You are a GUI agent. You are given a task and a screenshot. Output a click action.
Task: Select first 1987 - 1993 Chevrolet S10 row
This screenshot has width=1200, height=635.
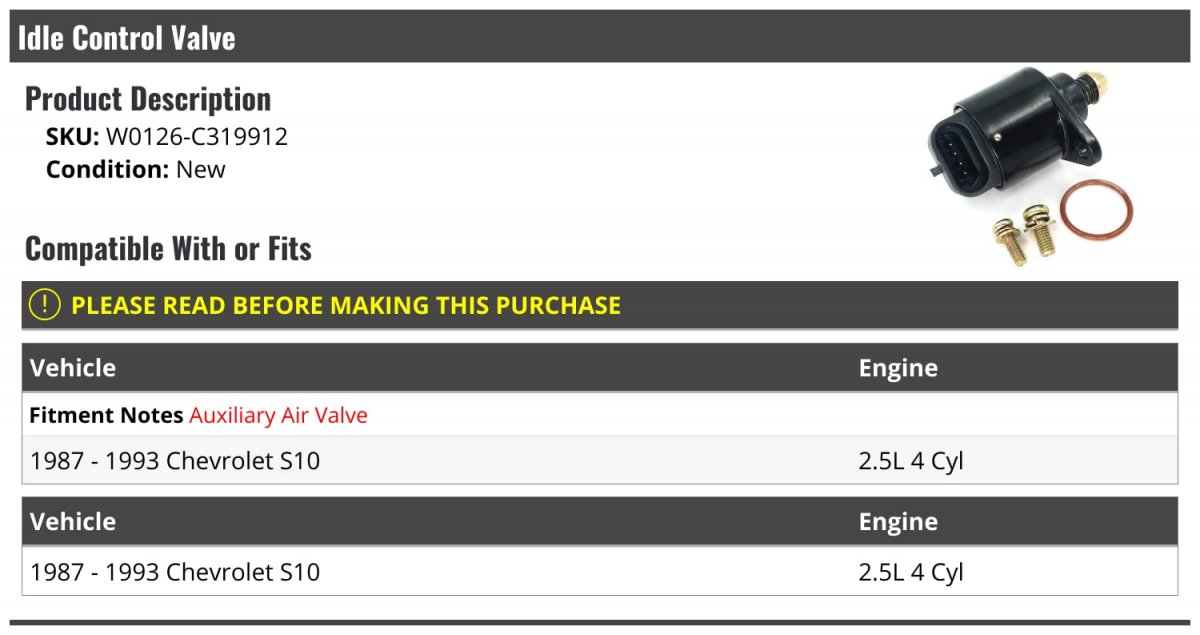click(x=600, y=461)
